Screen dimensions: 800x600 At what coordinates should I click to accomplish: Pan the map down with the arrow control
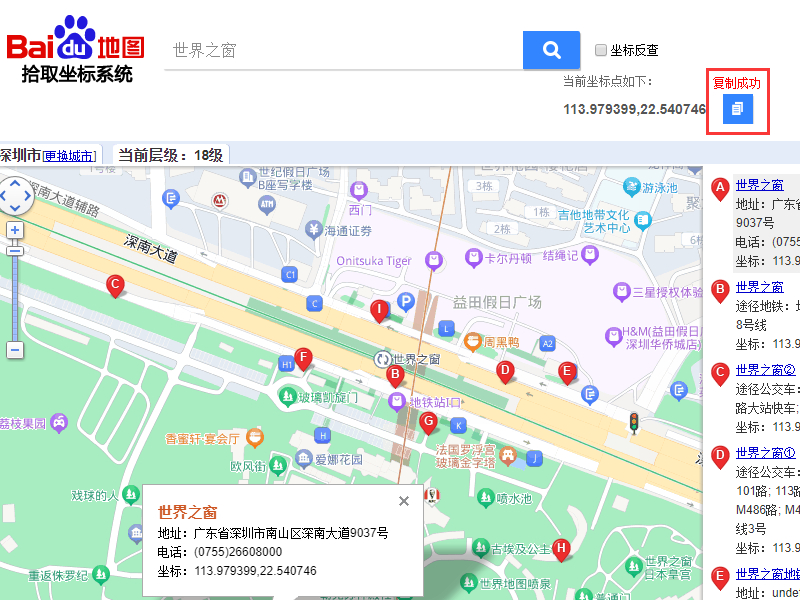pyautogui.click(x=15, y=208)
